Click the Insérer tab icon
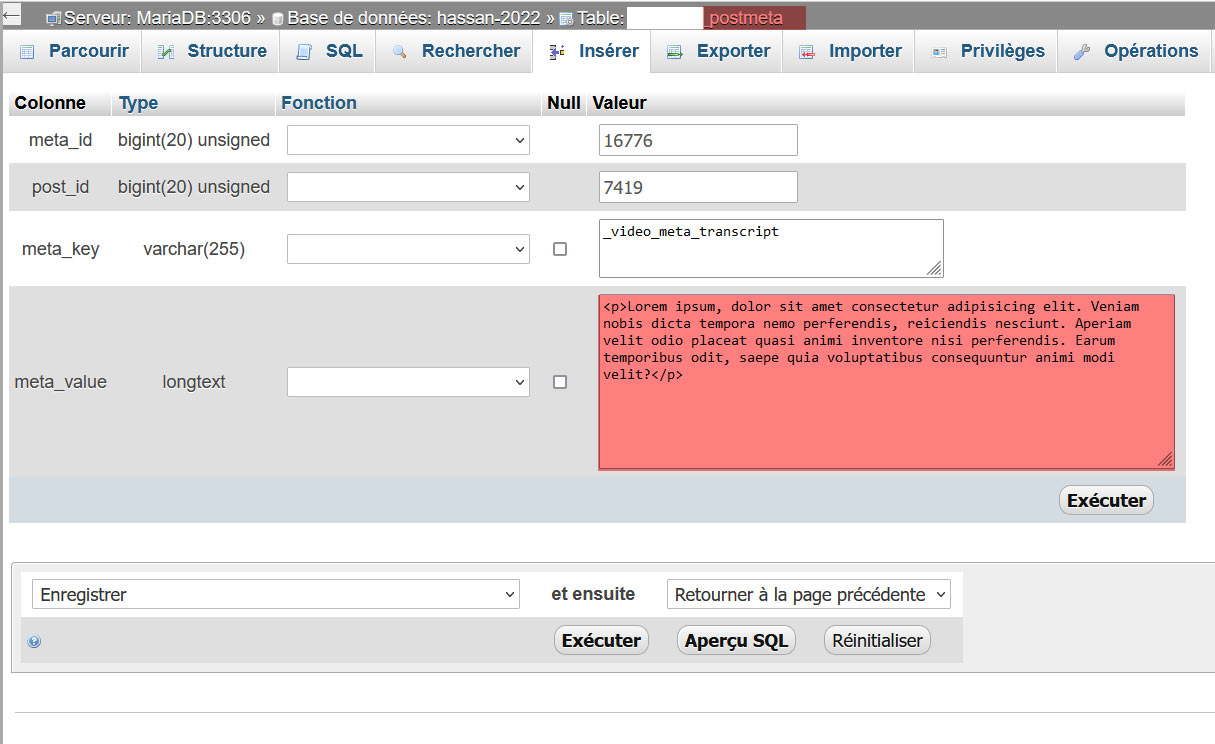The image size is (1215, 744). tap(557, 52)
